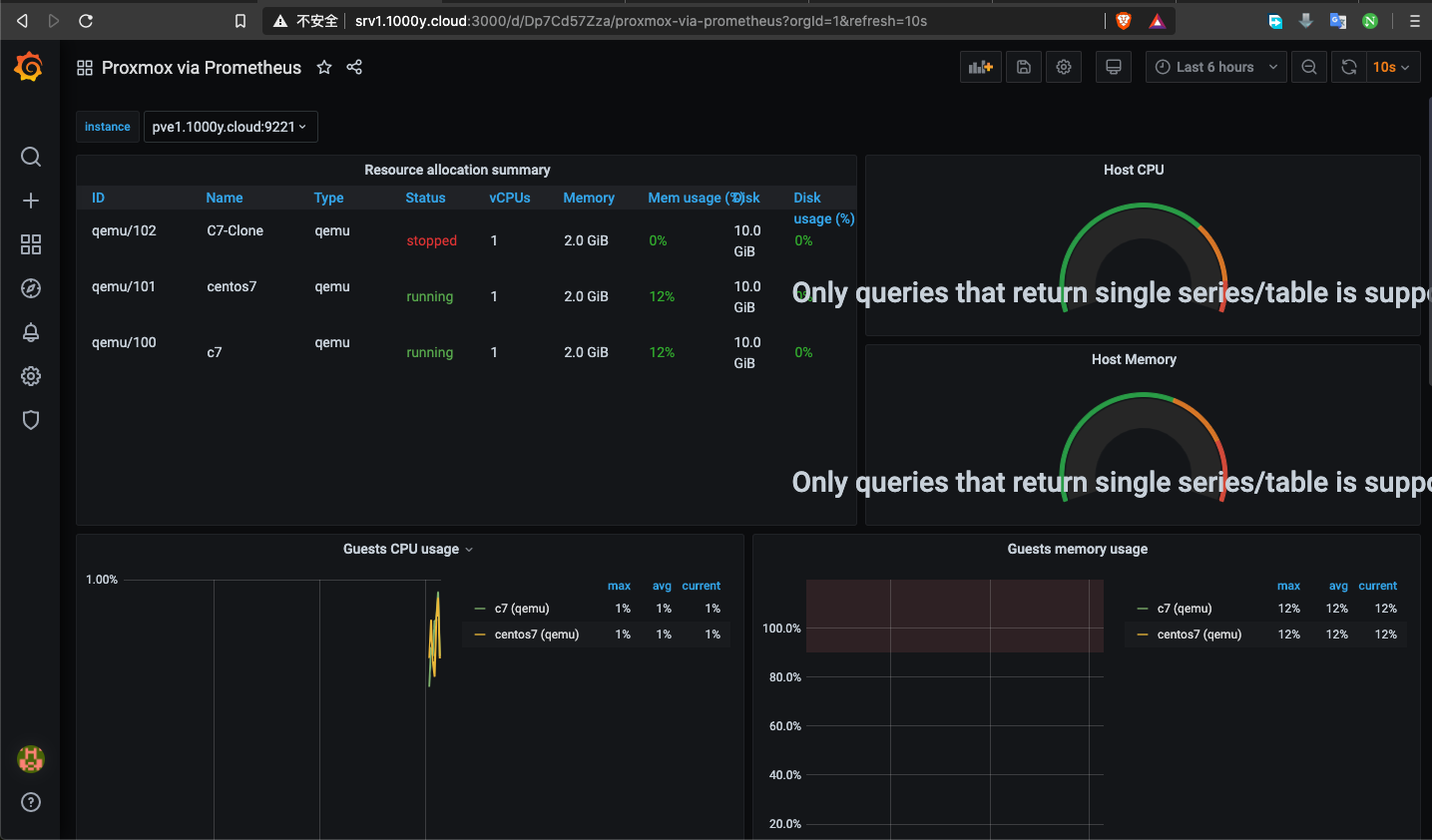Viewport: 1432px width, 840px height.
Task: Open the Alerting bell icon
Action: (x=31, y=332)
